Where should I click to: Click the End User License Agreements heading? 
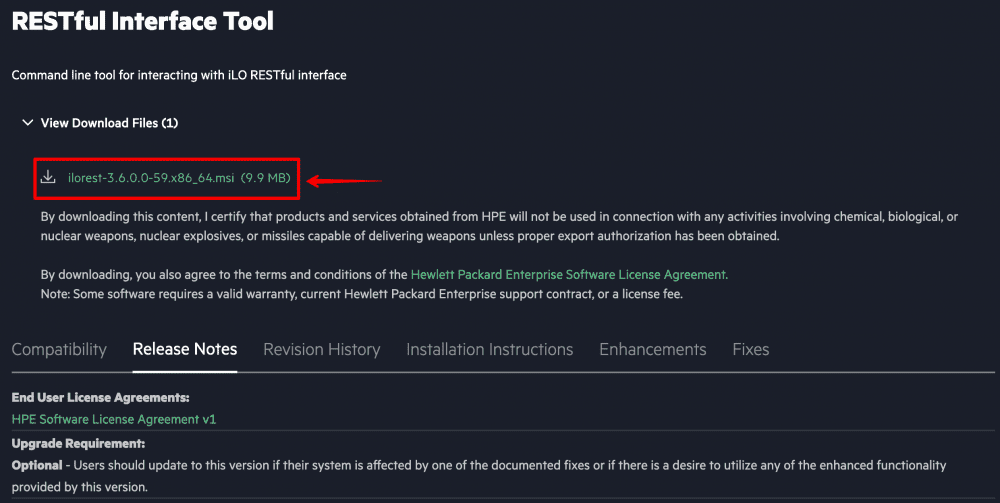coord(101,398)
